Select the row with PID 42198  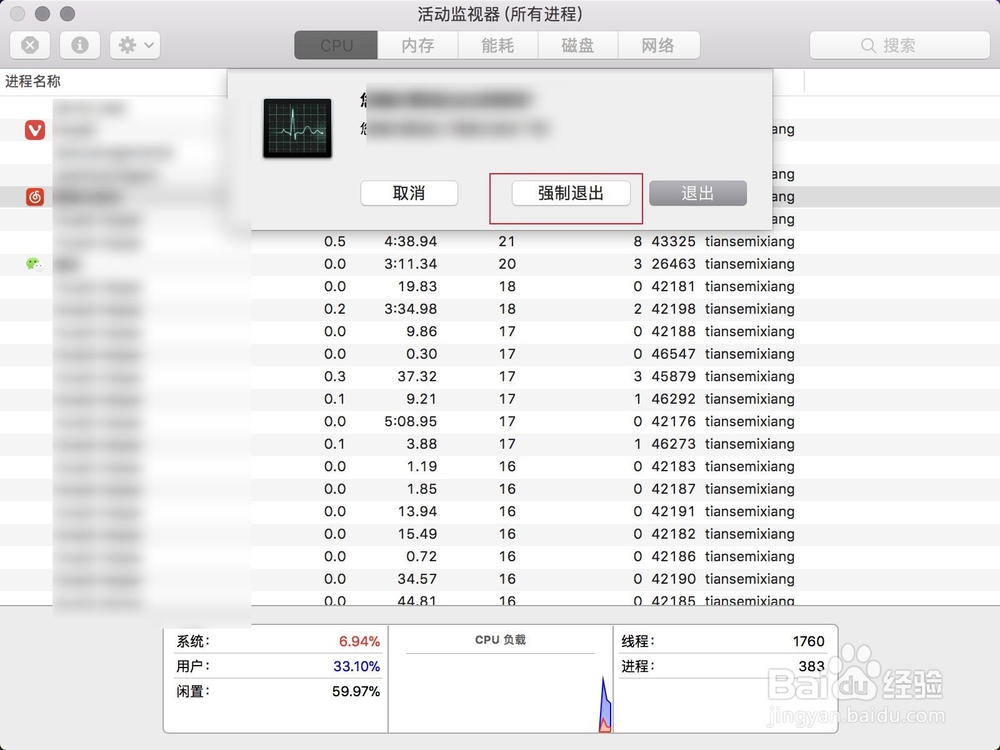[x=500, y=309]
